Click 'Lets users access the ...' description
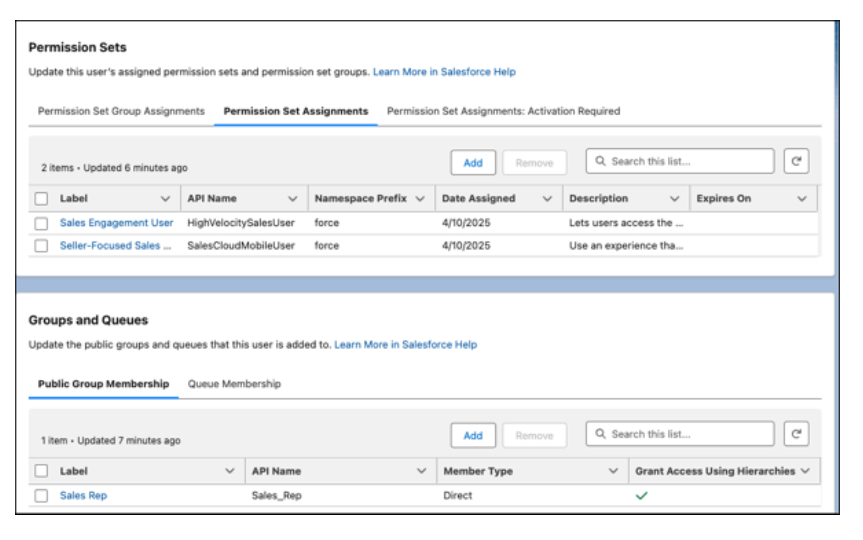The image size is (863, 540). point(626,223)
